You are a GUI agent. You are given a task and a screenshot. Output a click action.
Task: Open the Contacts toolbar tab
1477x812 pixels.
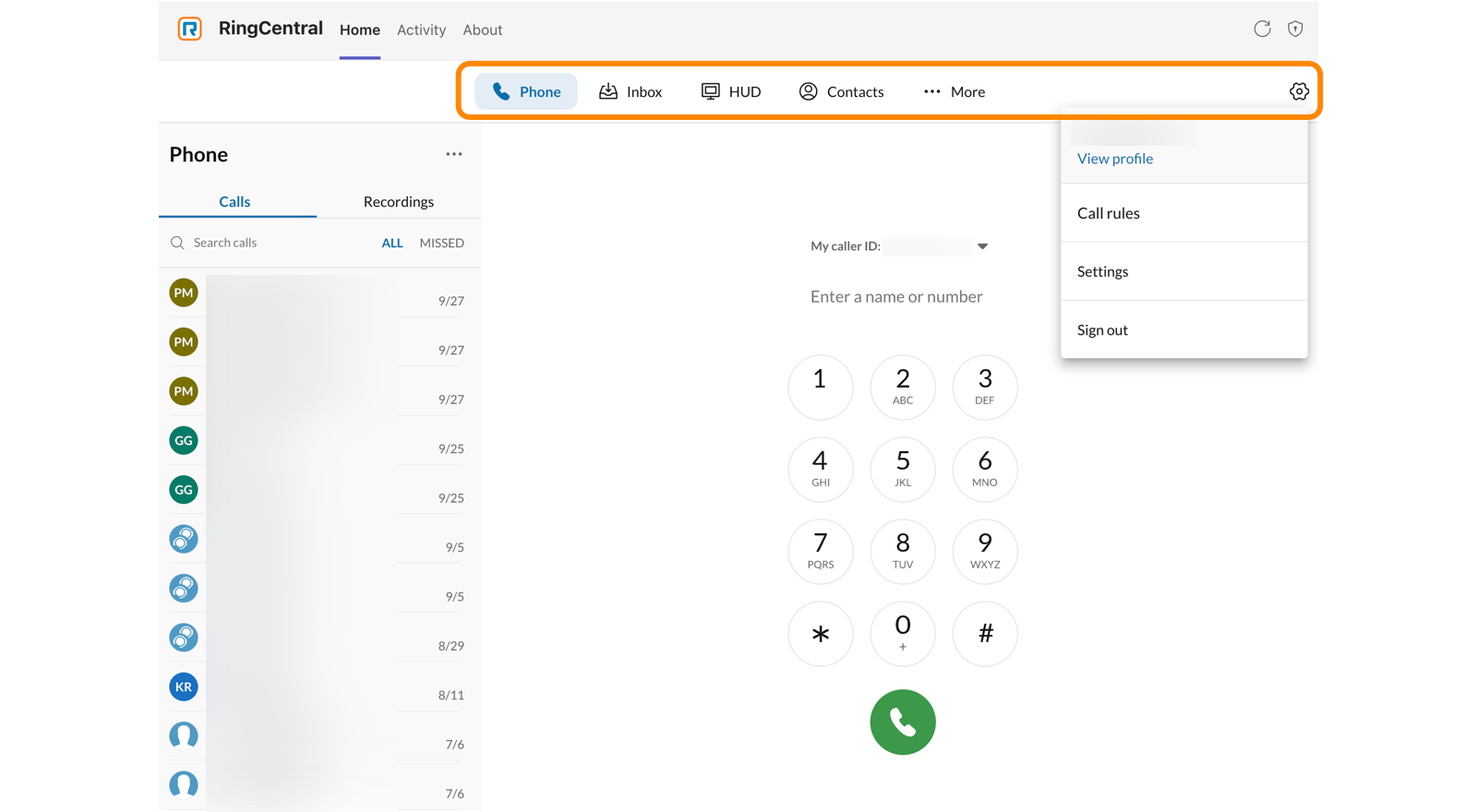[841, 91]
